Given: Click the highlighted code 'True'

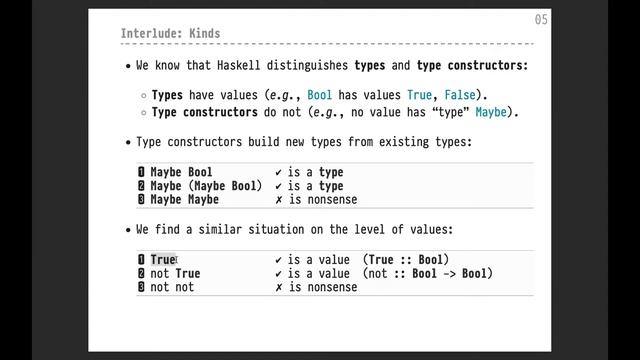Looking at the screenshot, I should tap(163, 260).
